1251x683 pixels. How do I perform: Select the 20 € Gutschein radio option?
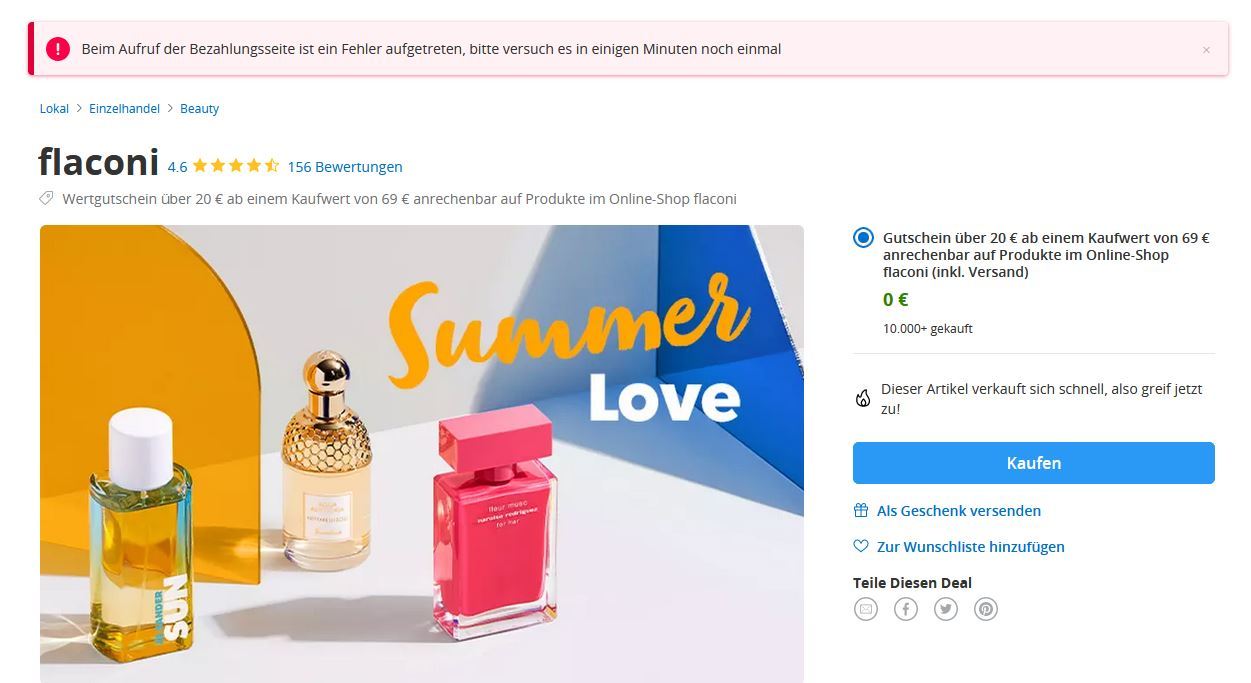coord(863,238)
